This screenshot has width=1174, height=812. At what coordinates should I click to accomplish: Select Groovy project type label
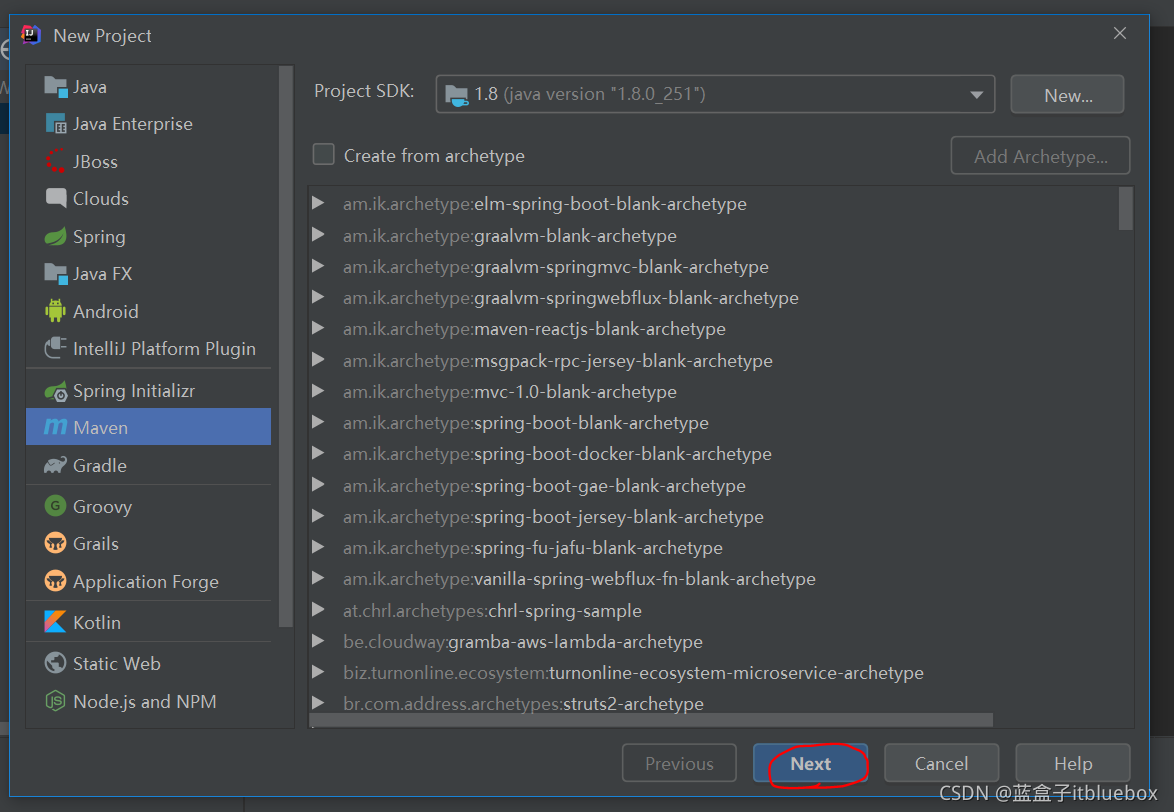(103, 507)
